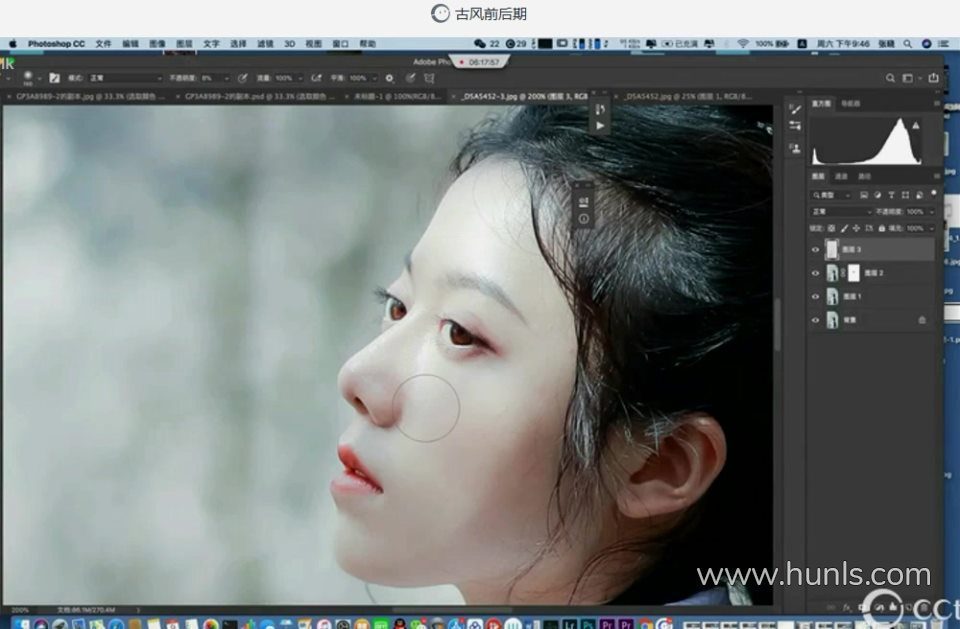
Task: Open the workspace switcher
Action: tap(910, 78)
